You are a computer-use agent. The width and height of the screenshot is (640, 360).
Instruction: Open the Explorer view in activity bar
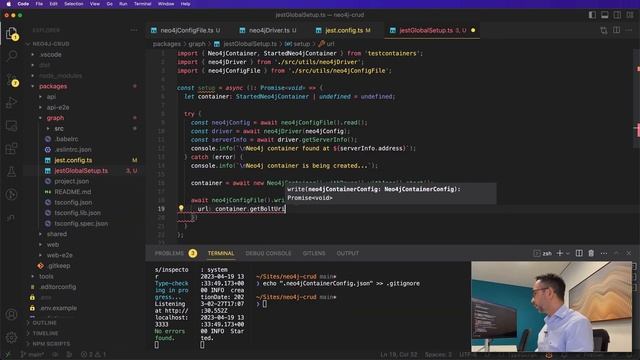pyautogui.click(x=11, y=33)
